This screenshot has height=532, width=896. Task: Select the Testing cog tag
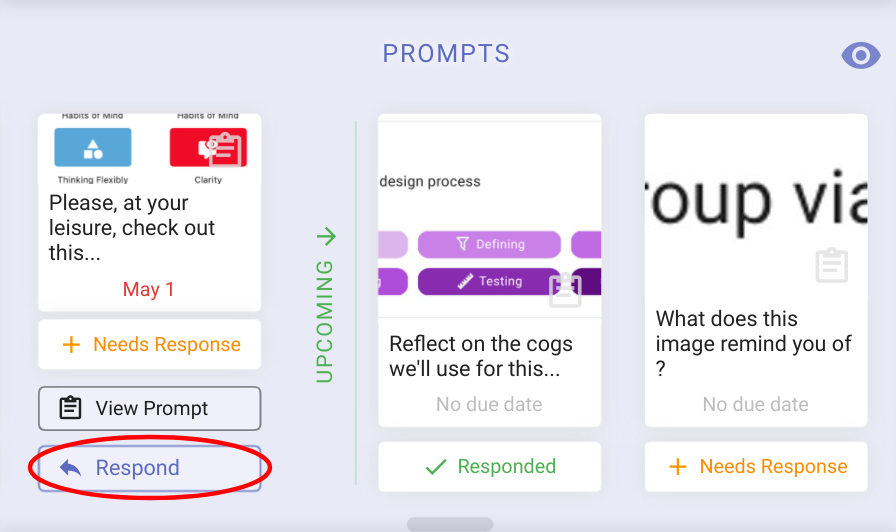(x=489, y=281)
